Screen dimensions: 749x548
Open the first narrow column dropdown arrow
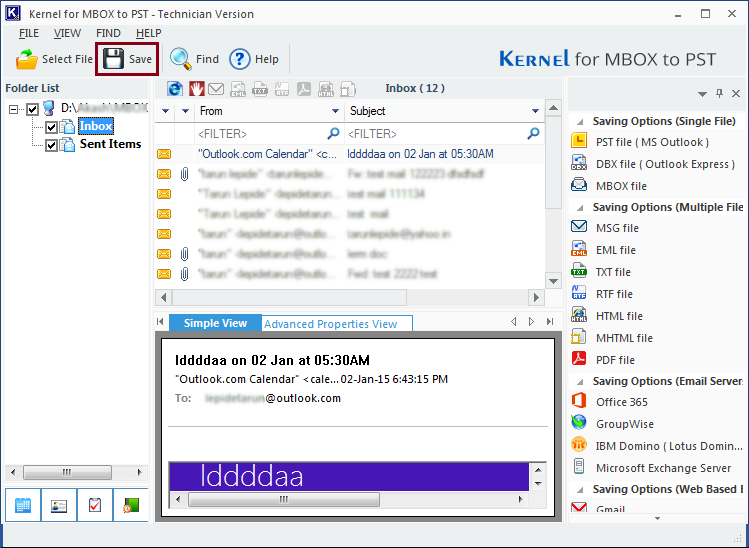(165, 111)
